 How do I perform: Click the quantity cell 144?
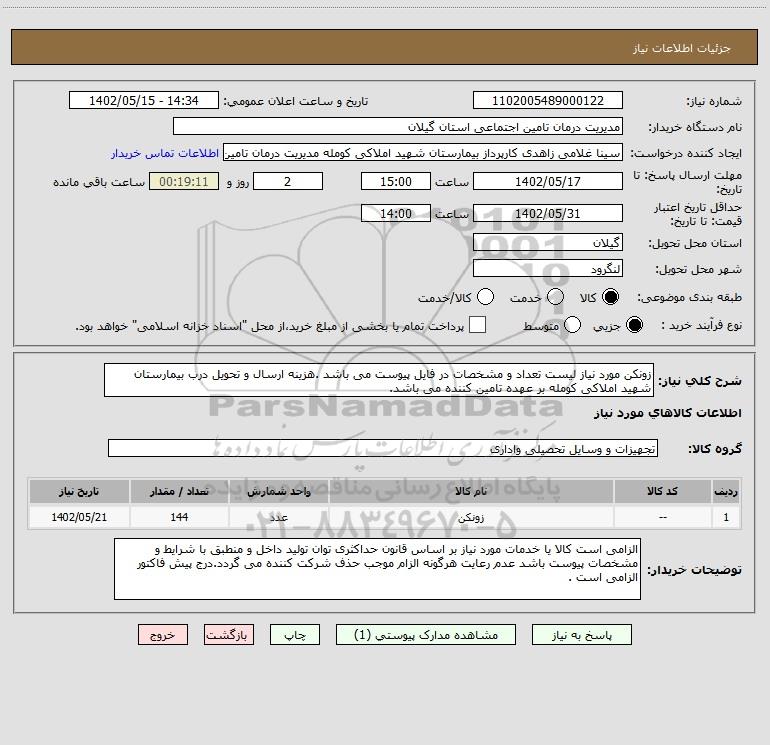pyautogui.click(x=179, y=517)
